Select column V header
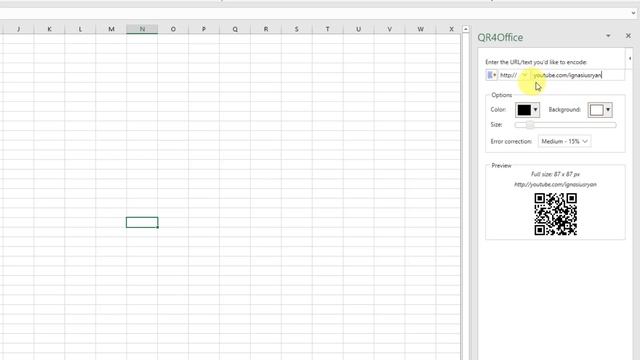Screen dimensions: 640x360 tap(389, 29)
